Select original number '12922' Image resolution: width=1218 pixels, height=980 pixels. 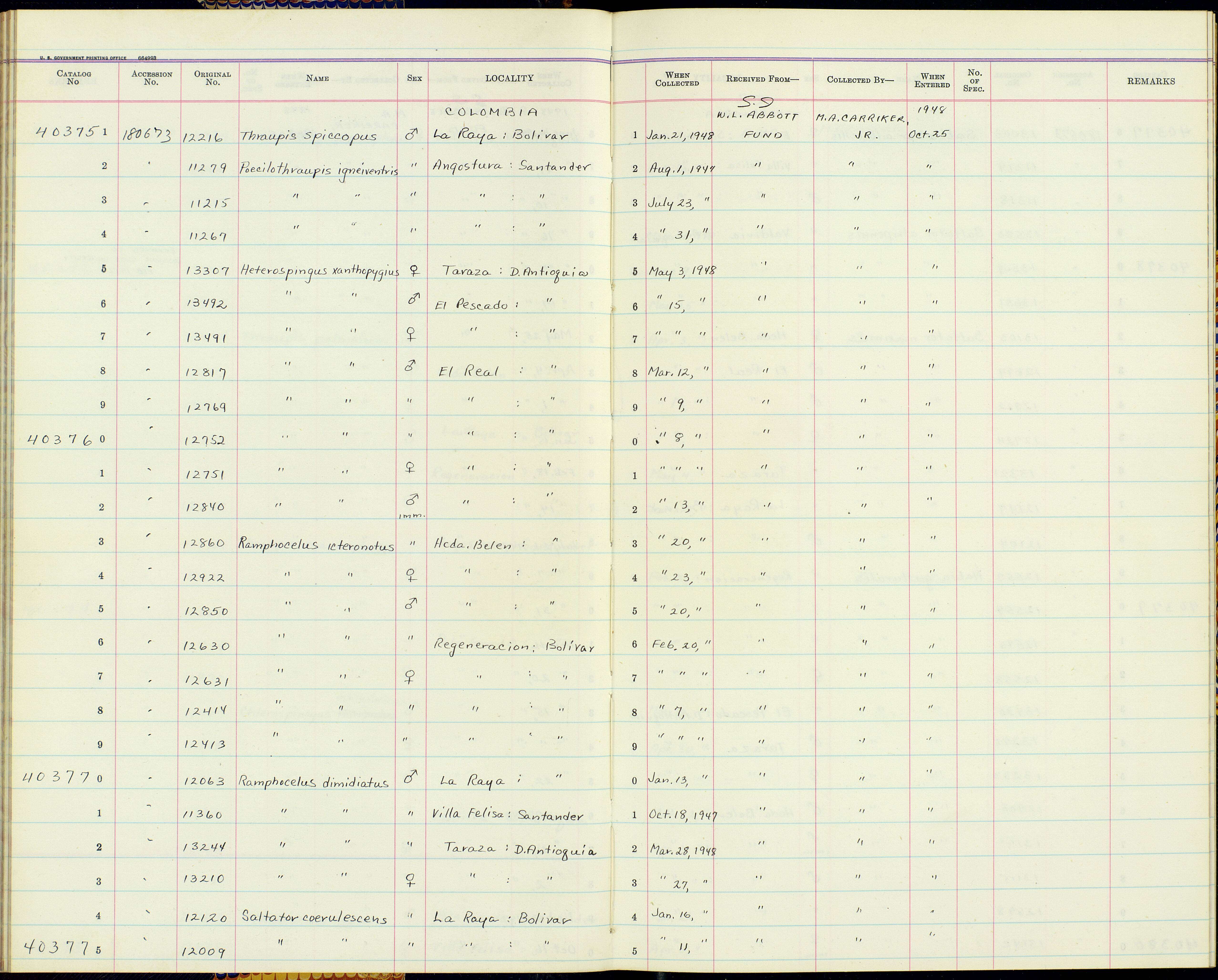[204, 578]
